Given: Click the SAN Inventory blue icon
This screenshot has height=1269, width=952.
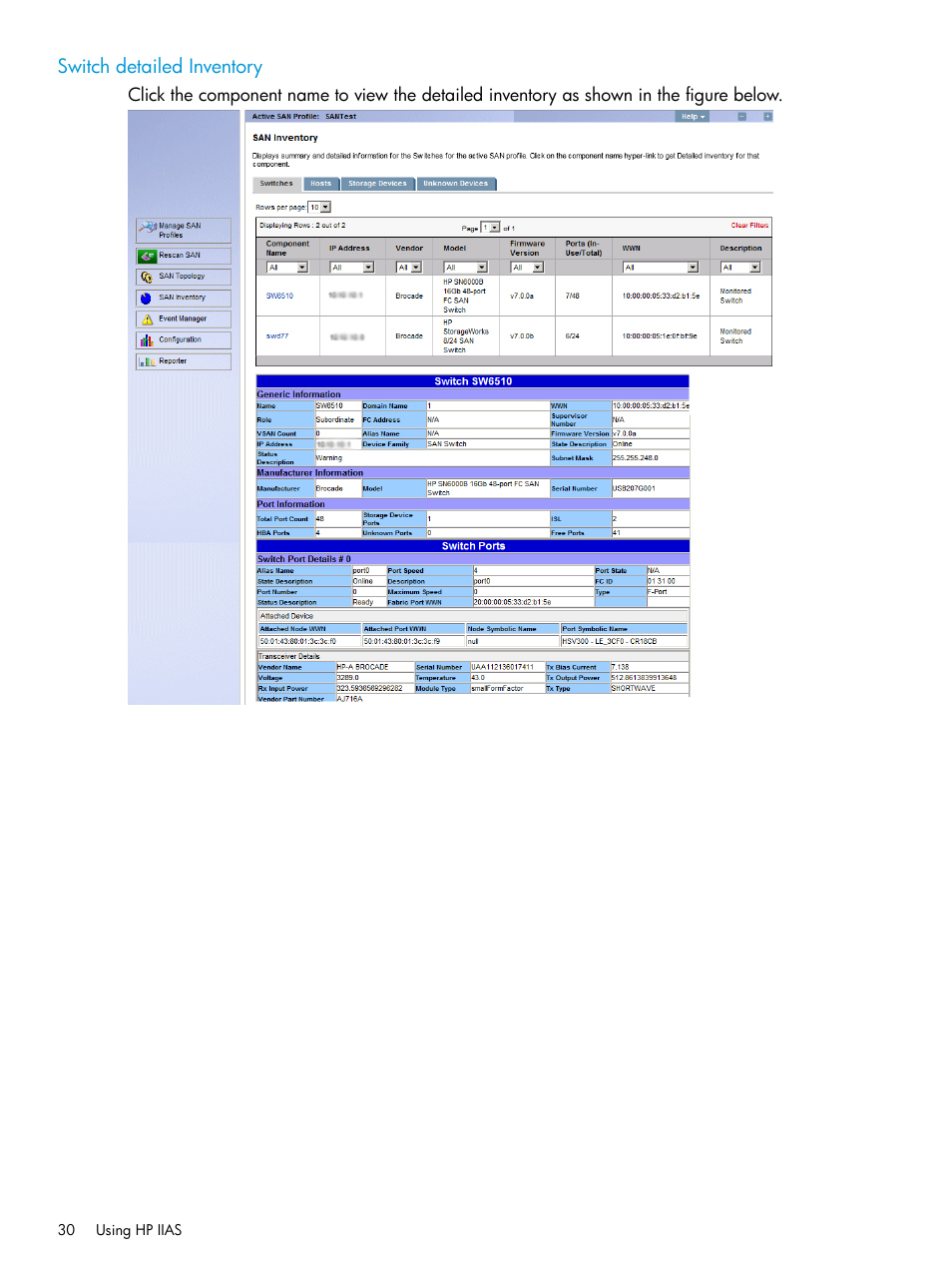Looking at the screenshot, I should coord(147,298).
